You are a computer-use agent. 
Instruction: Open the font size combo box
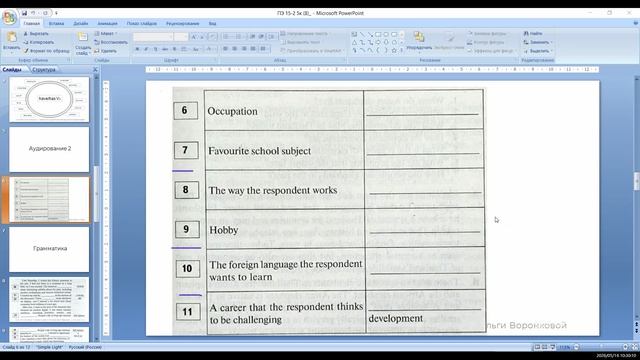pyautogui.click(x=180, y=37)
